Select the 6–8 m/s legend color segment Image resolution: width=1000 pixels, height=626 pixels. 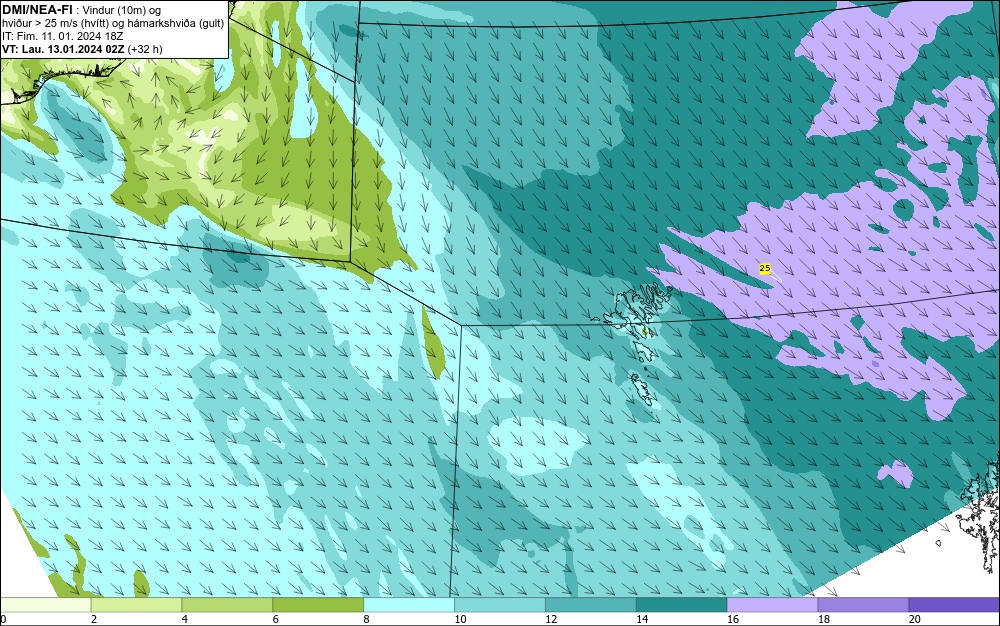coord(318,604)
